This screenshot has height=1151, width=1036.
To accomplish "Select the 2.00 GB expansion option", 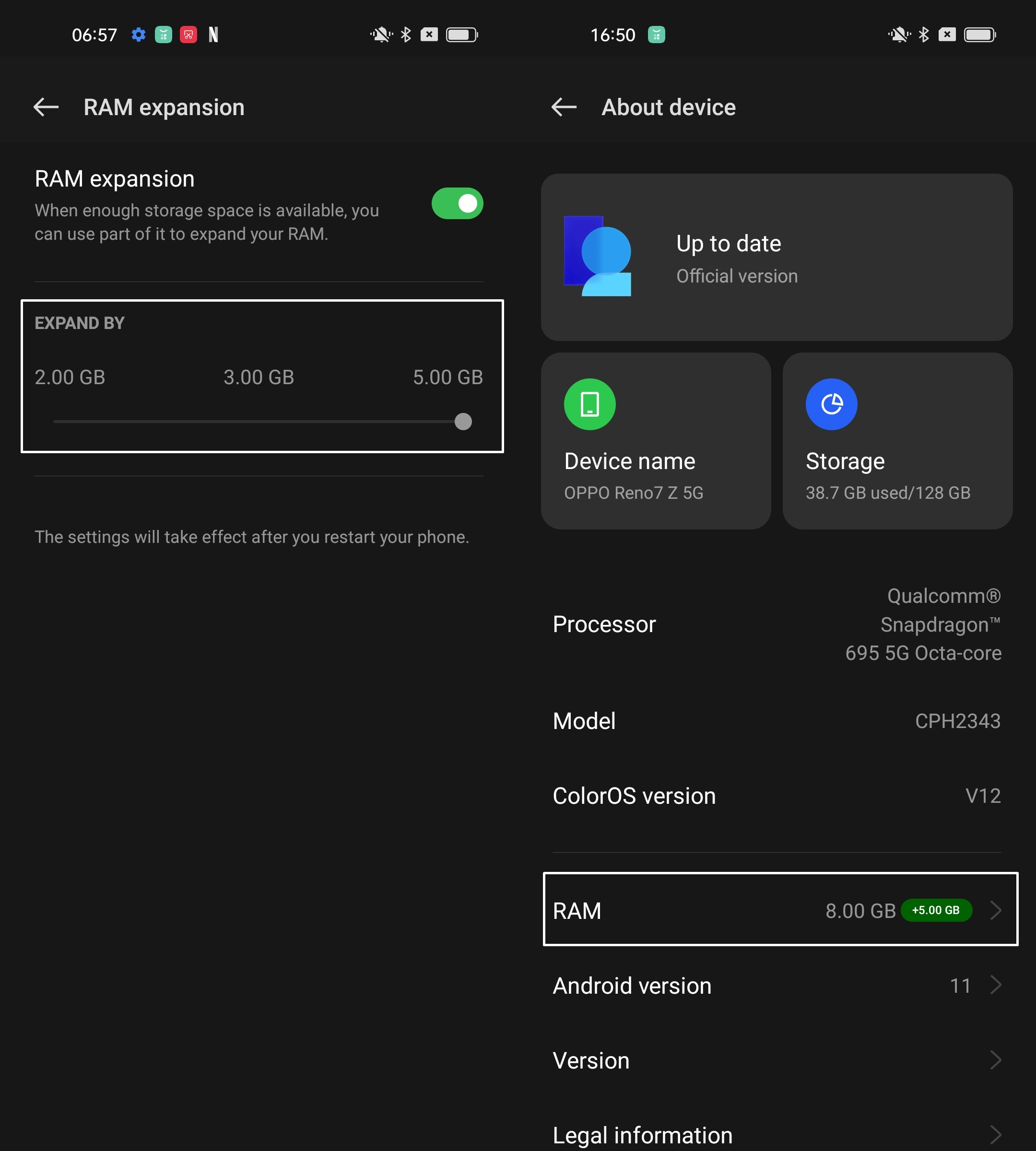I will pyautogui.click(x=70, y=377).
